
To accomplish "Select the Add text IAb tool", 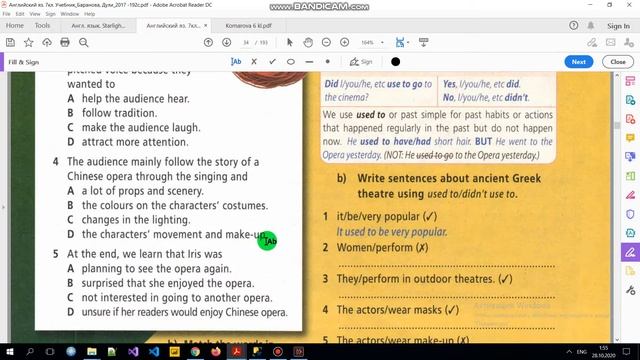I will click(x=236, y=62).
